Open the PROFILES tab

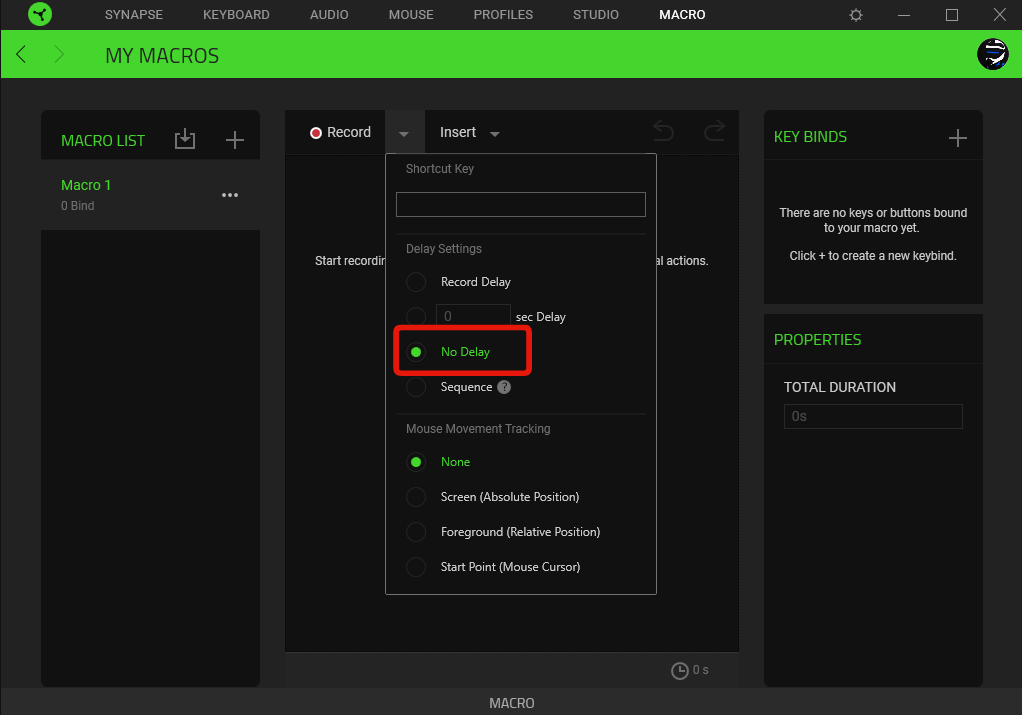(x=503, y=14)
